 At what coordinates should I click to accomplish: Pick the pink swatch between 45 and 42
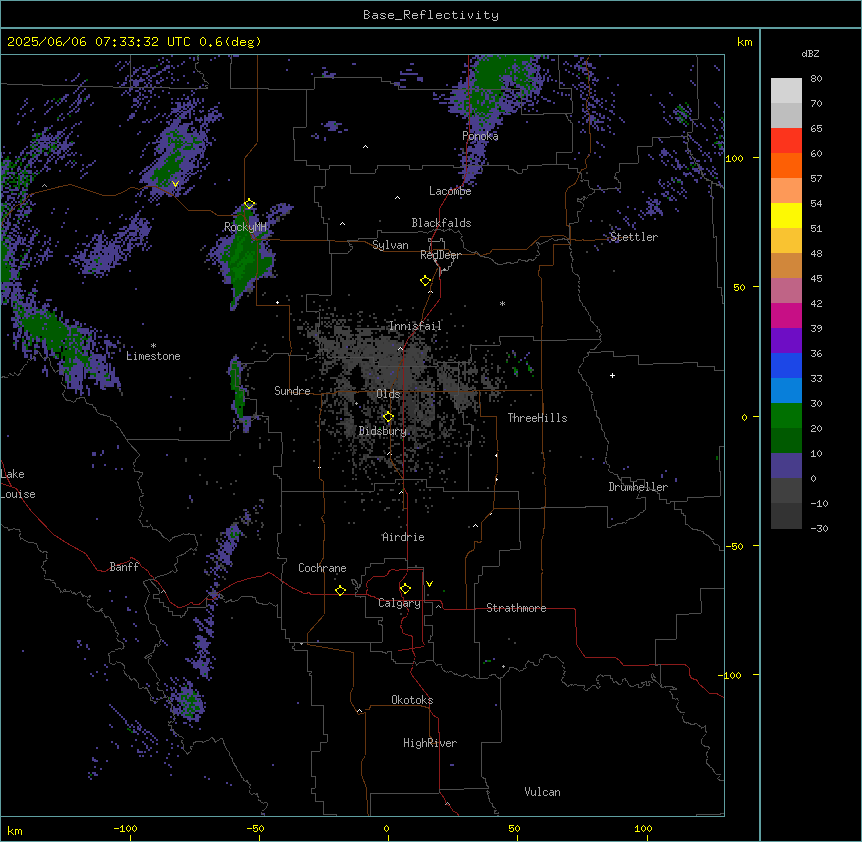(x=786, y=291)
